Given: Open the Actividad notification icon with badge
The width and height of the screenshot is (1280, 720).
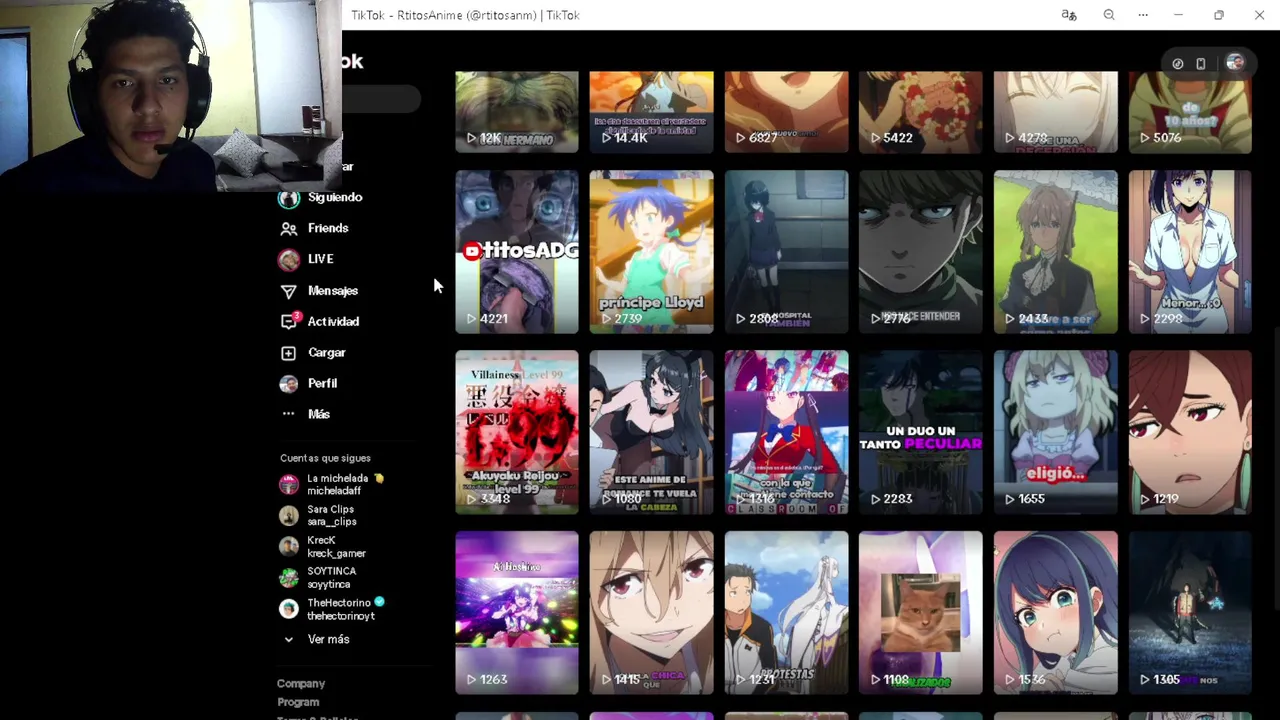Looking at the screenshot, I should 289,321.
